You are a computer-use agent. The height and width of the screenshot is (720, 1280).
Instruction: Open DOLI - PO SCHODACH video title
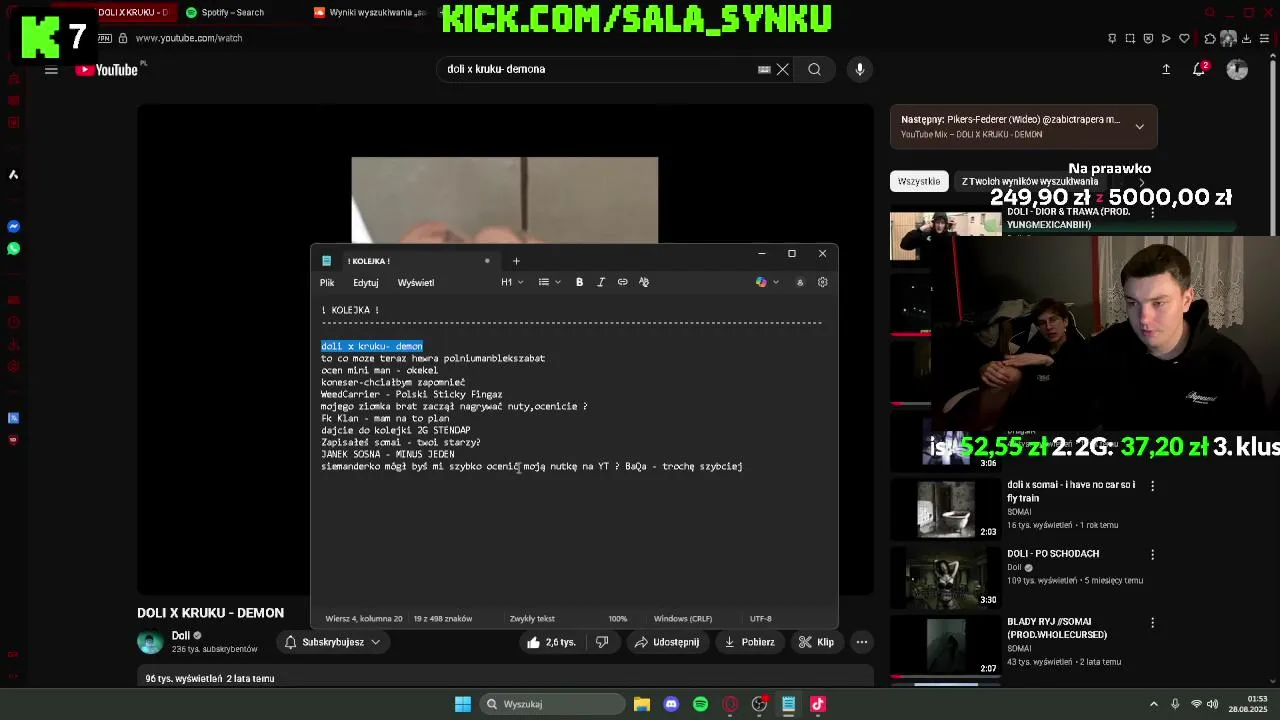point(1053,554)
